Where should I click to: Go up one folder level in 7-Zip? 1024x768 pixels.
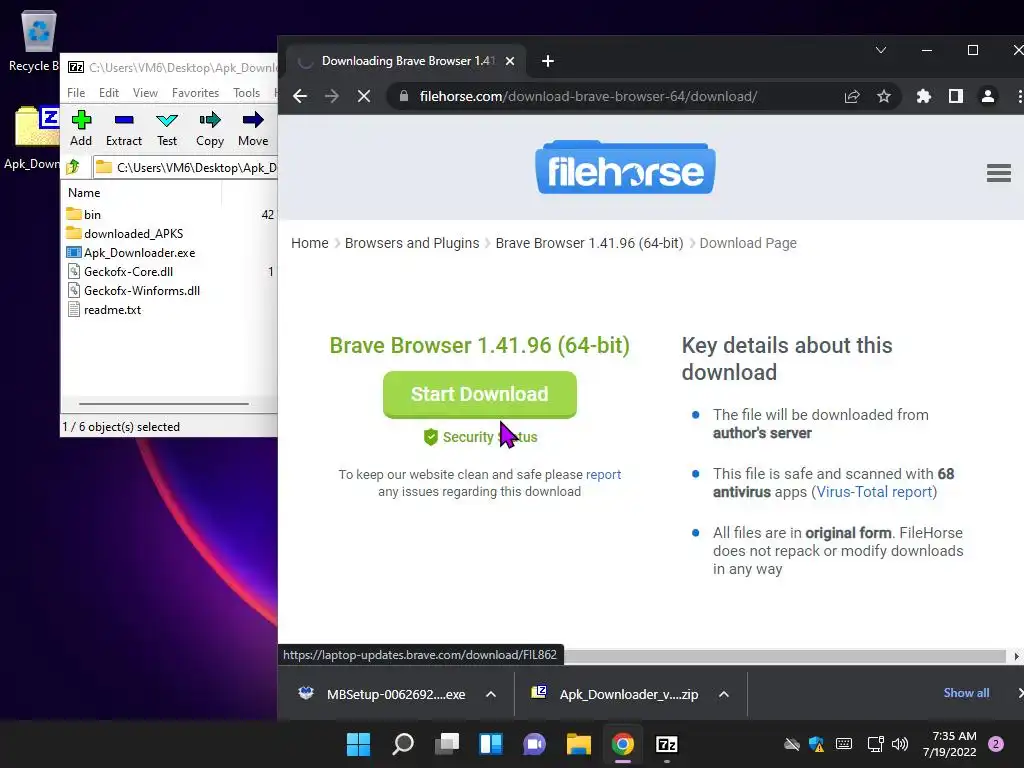tap(73, 167)
